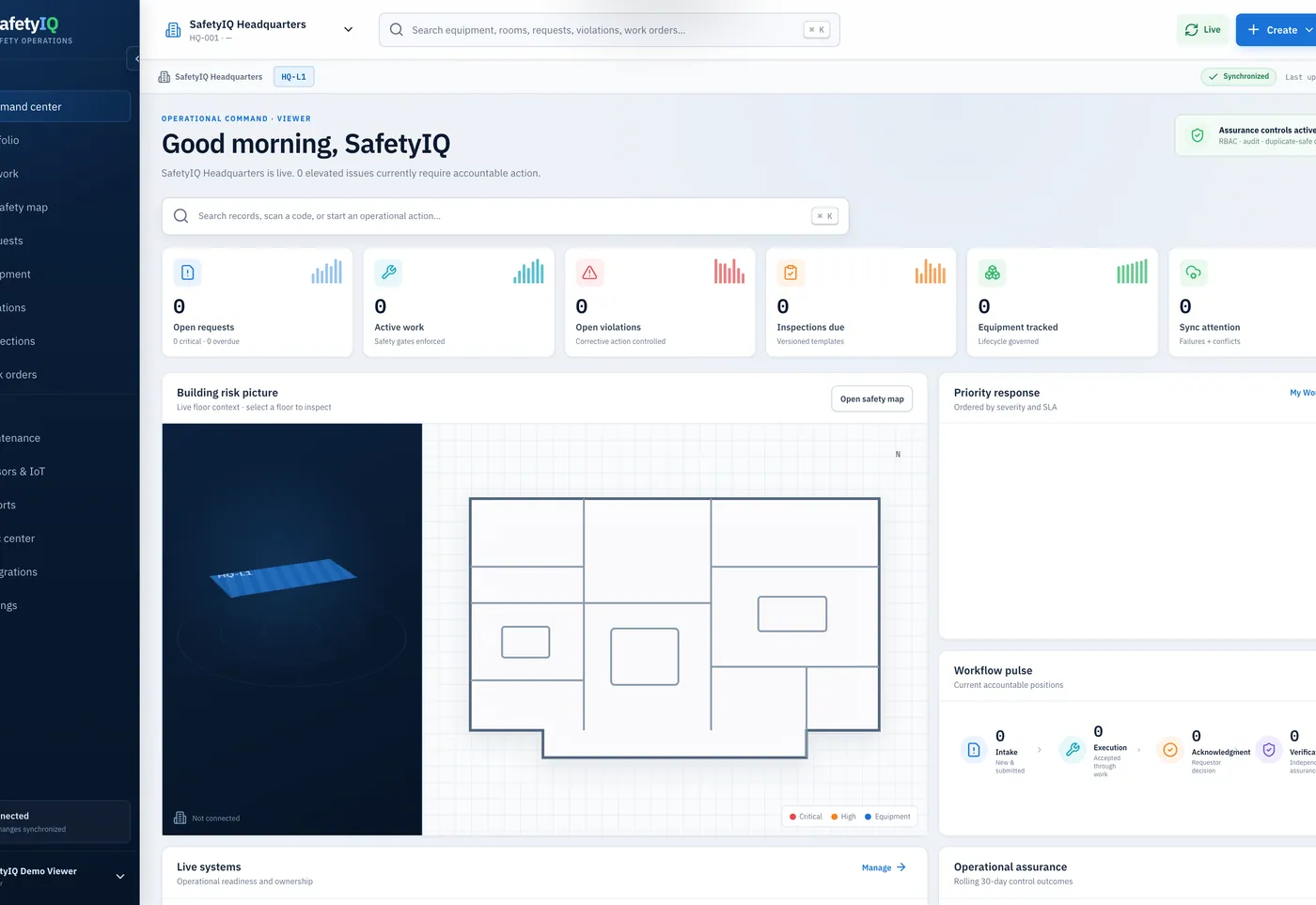Viewport: 1316px width, 905px height.
Task: Click the Intake workflow stage icon
Action: 974,750
